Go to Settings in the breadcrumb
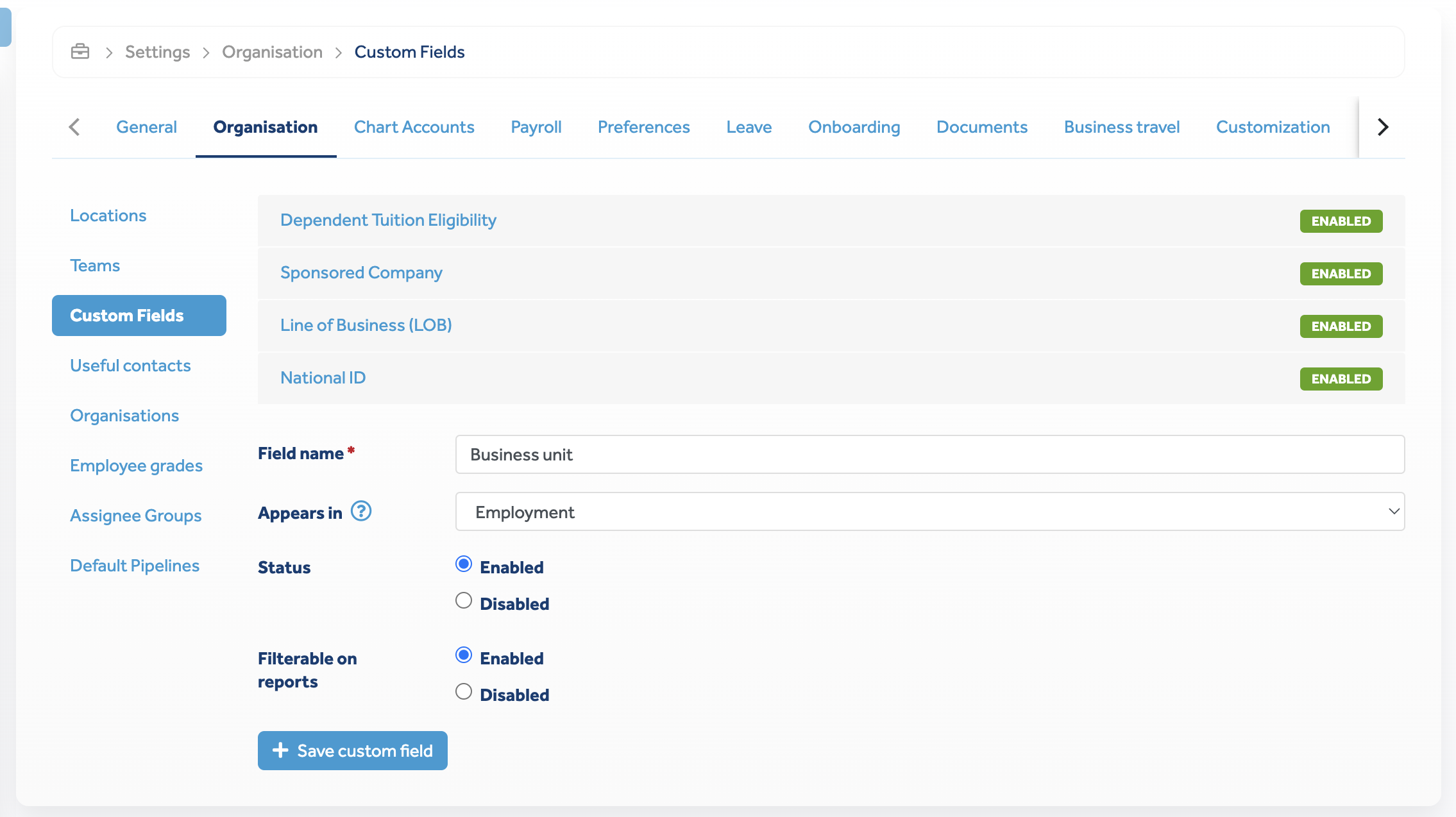 (157, 52)
